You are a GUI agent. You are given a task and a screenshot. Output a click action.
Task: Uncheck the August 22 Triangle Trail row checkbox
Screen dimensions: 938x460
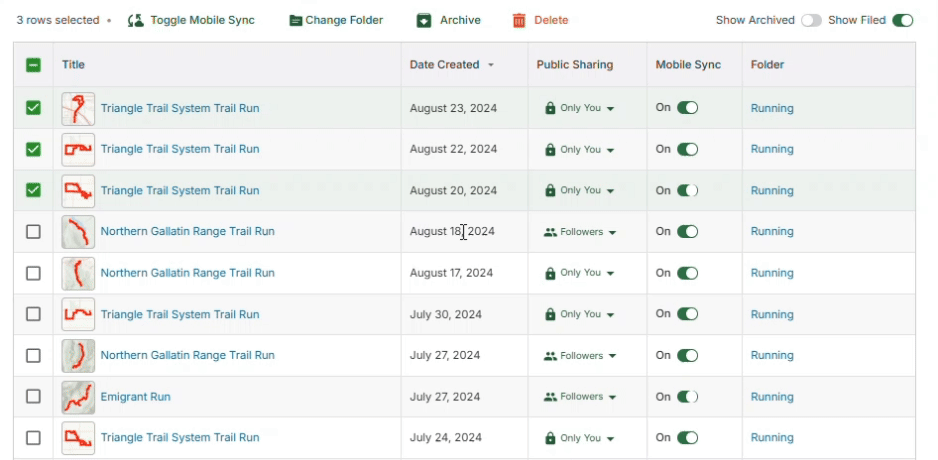pos(33,149)
